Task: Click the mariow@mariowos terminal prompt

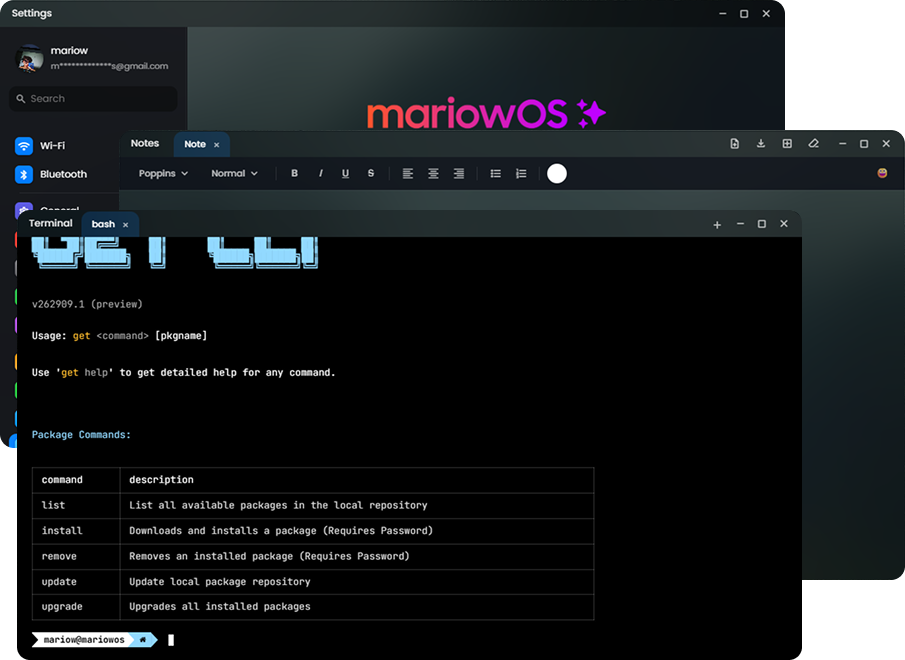Action: [84, 640]
